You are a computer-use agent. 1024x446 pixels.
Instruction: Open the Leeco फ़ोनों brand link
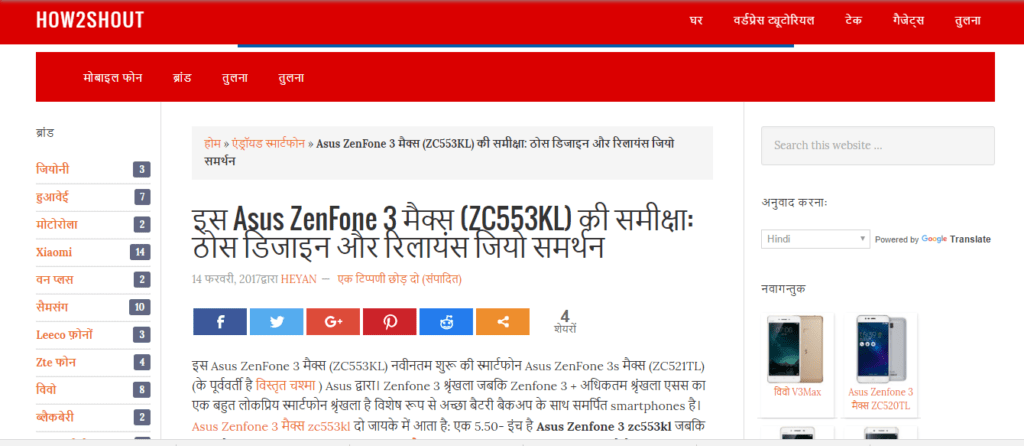click(x=65, y=334)
